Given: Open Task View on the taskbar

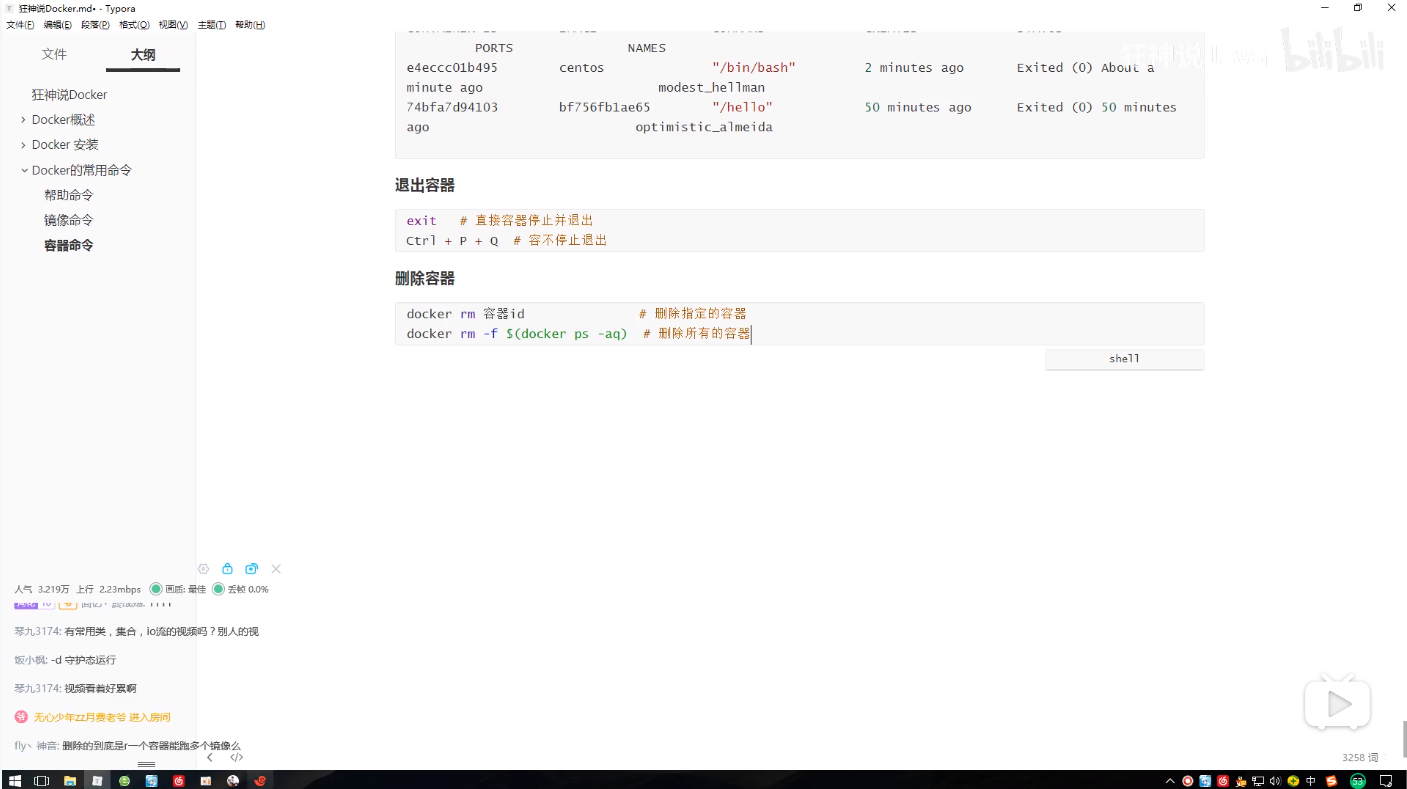Looking at the screenshot, I should click(x=41, y=781).
